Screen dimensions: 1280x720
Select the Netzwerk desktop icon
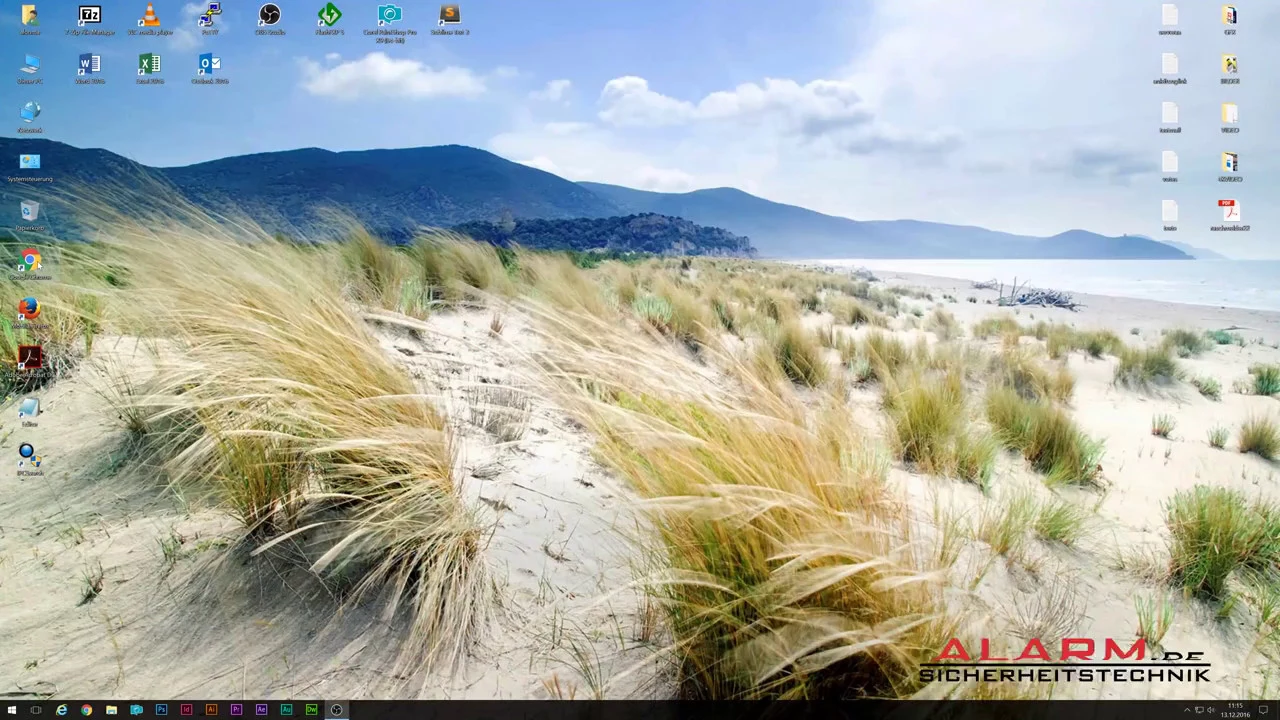pos(30,117)
